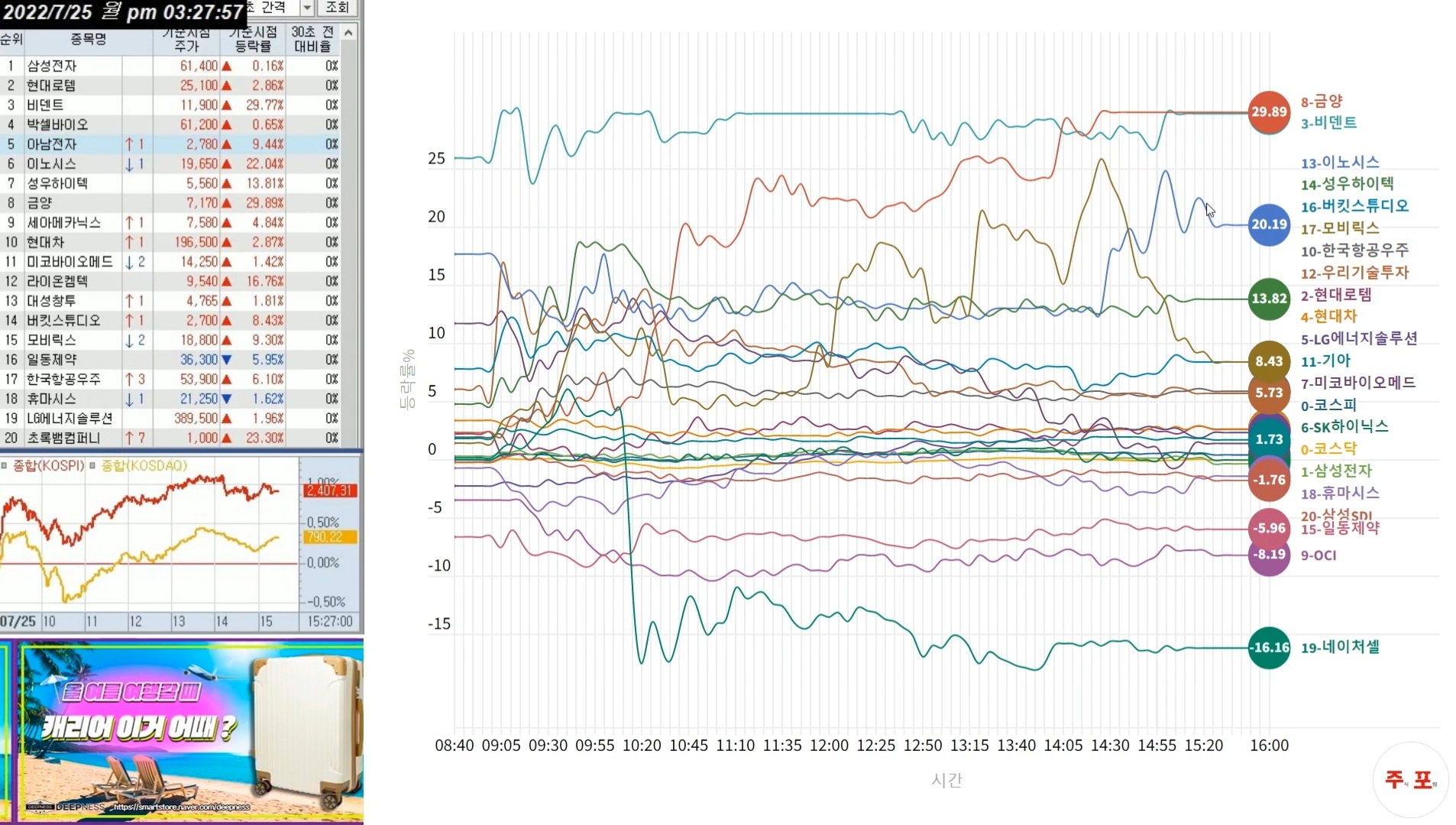Click the 9-OCI chart legend label
The height and width of the screenshot is (825, 1456).
pos(1318,555)
